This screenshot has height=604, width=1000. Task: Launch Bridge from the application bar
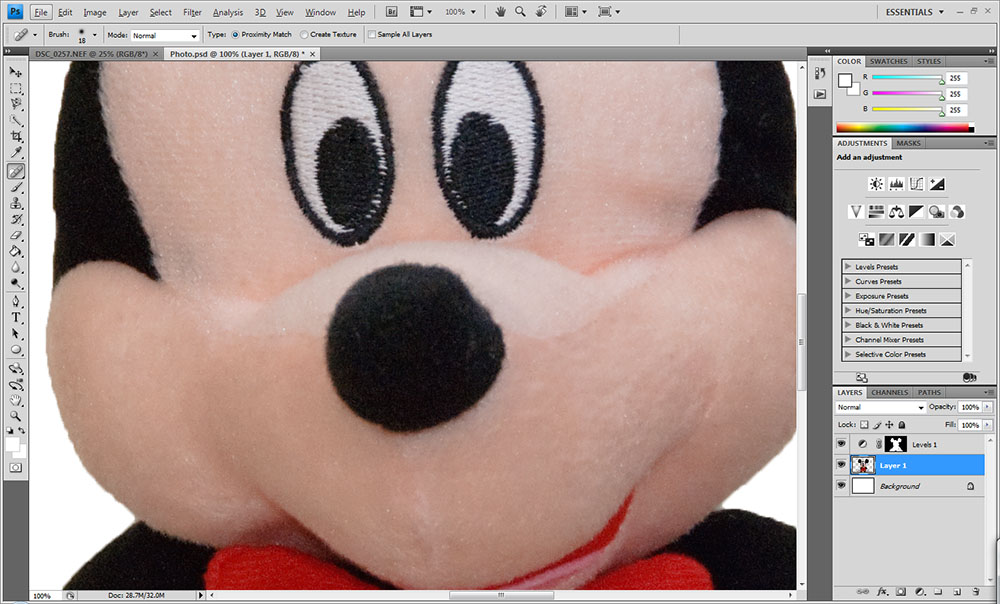tap(392, 11)
